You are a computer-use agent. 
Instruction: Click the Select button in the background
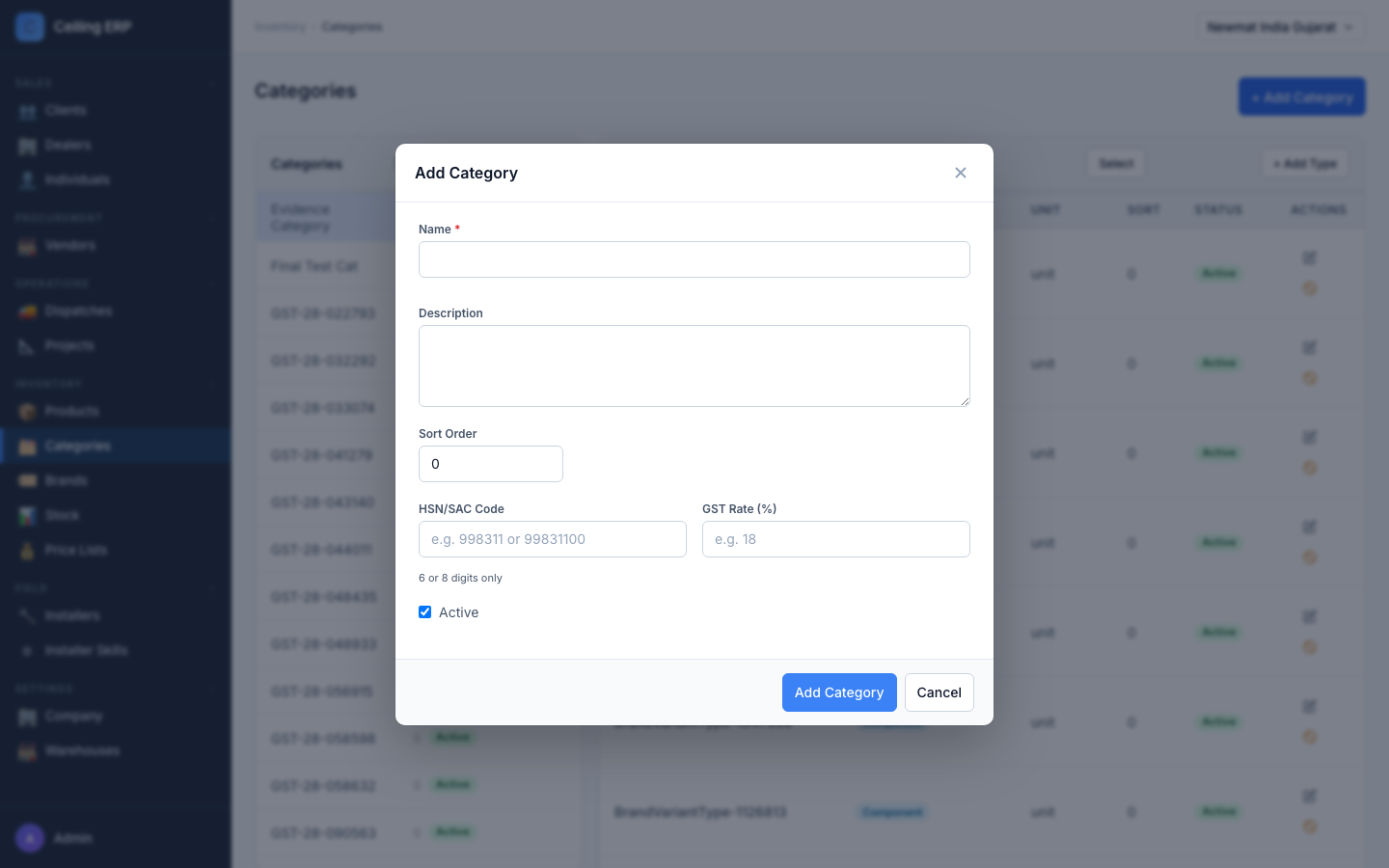point(1116,164)
